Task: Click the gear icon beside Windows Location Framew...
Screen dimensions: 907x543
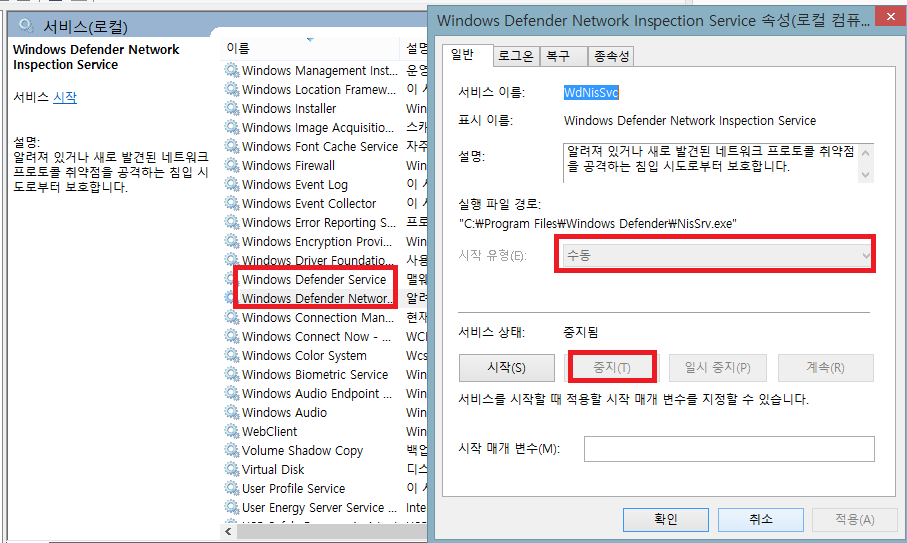Action: coord(232,90)
